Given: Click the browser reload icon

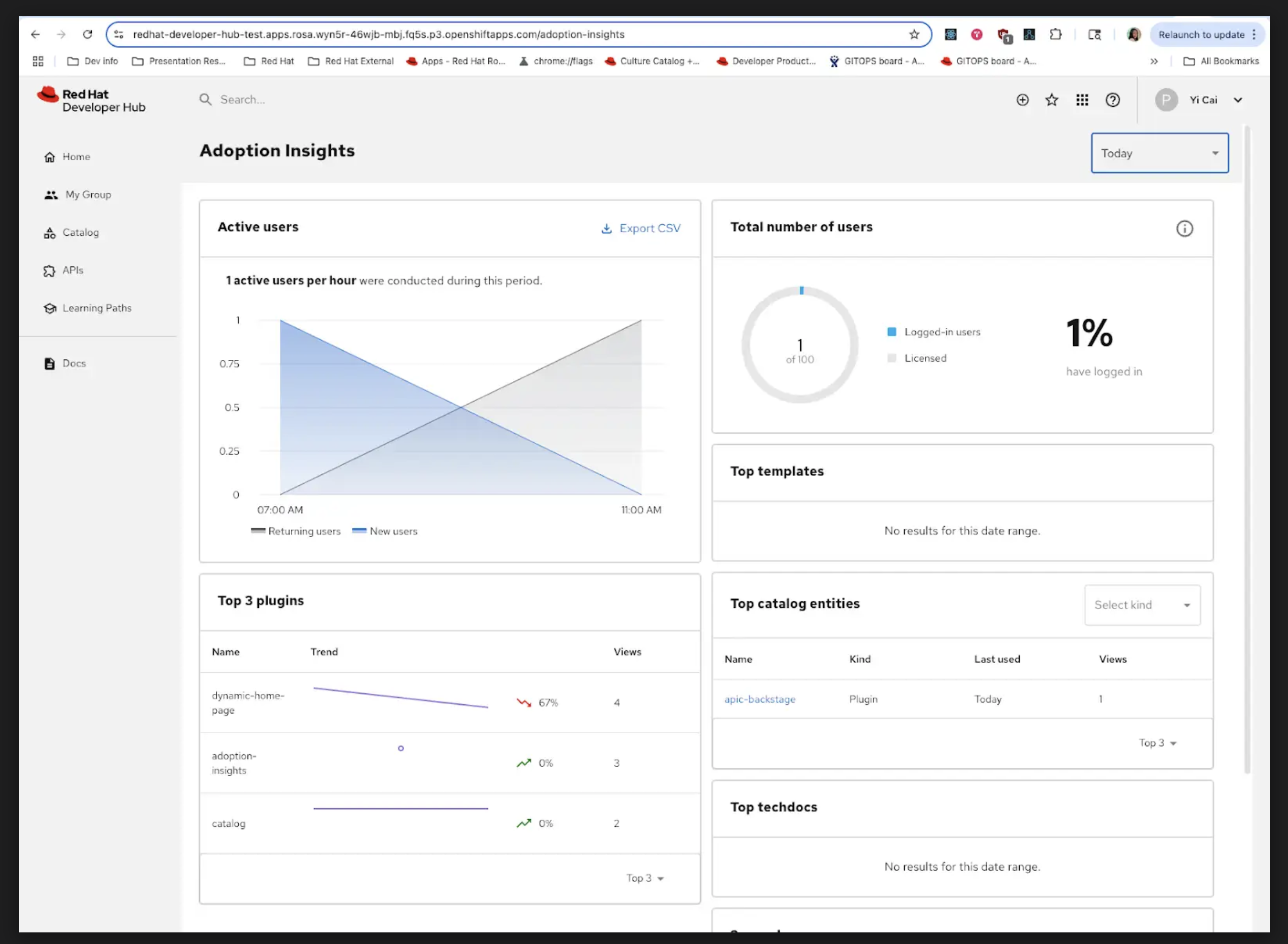Looking at the screenshot, I should click(x=88, y=34).
